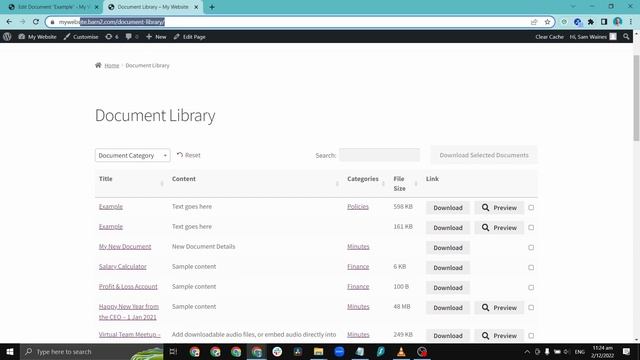Go back with the browser back arrow
The image size is (640, 360).
pyautogui.click(x=9, y=22)
